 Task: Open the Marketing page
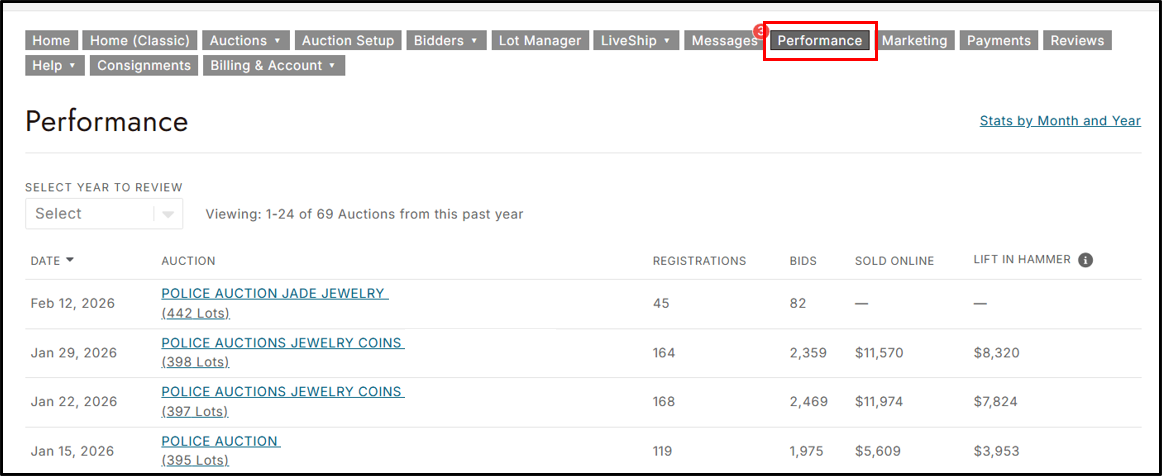[x=914, y=41]
